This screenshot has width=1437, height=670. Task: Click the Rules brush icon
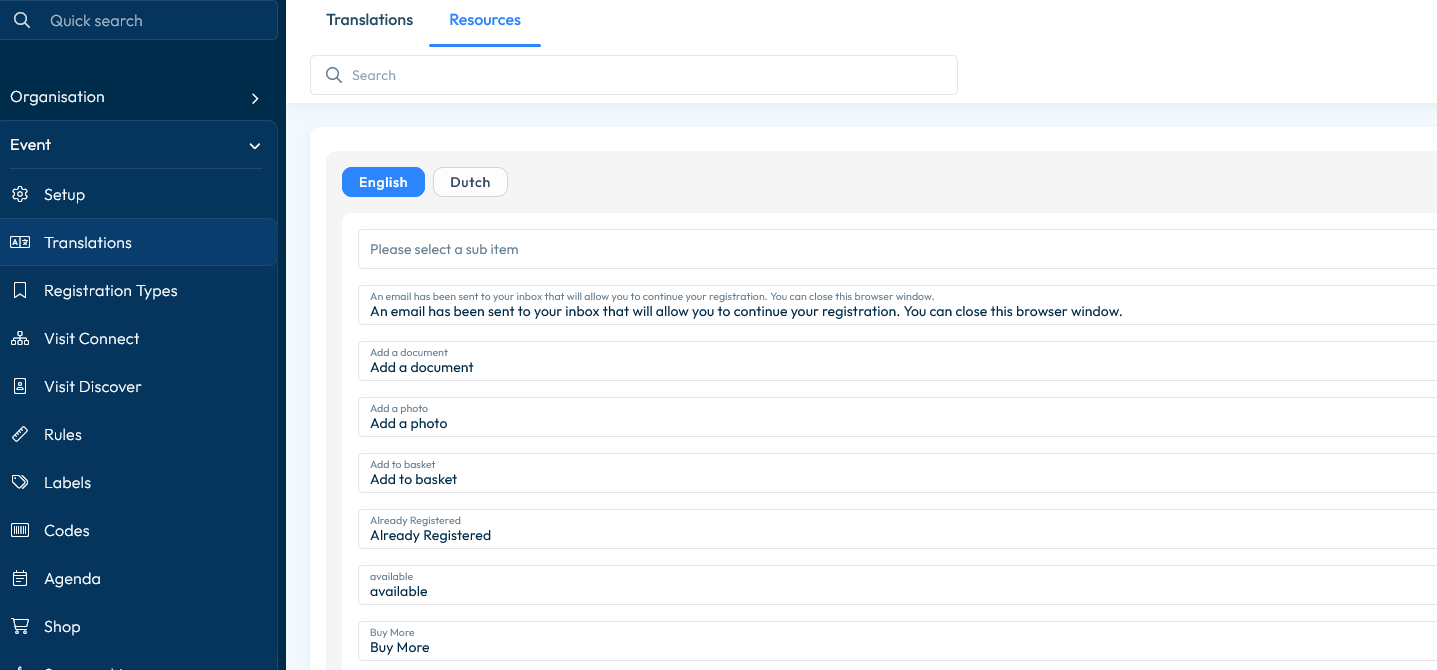point(20,434)
